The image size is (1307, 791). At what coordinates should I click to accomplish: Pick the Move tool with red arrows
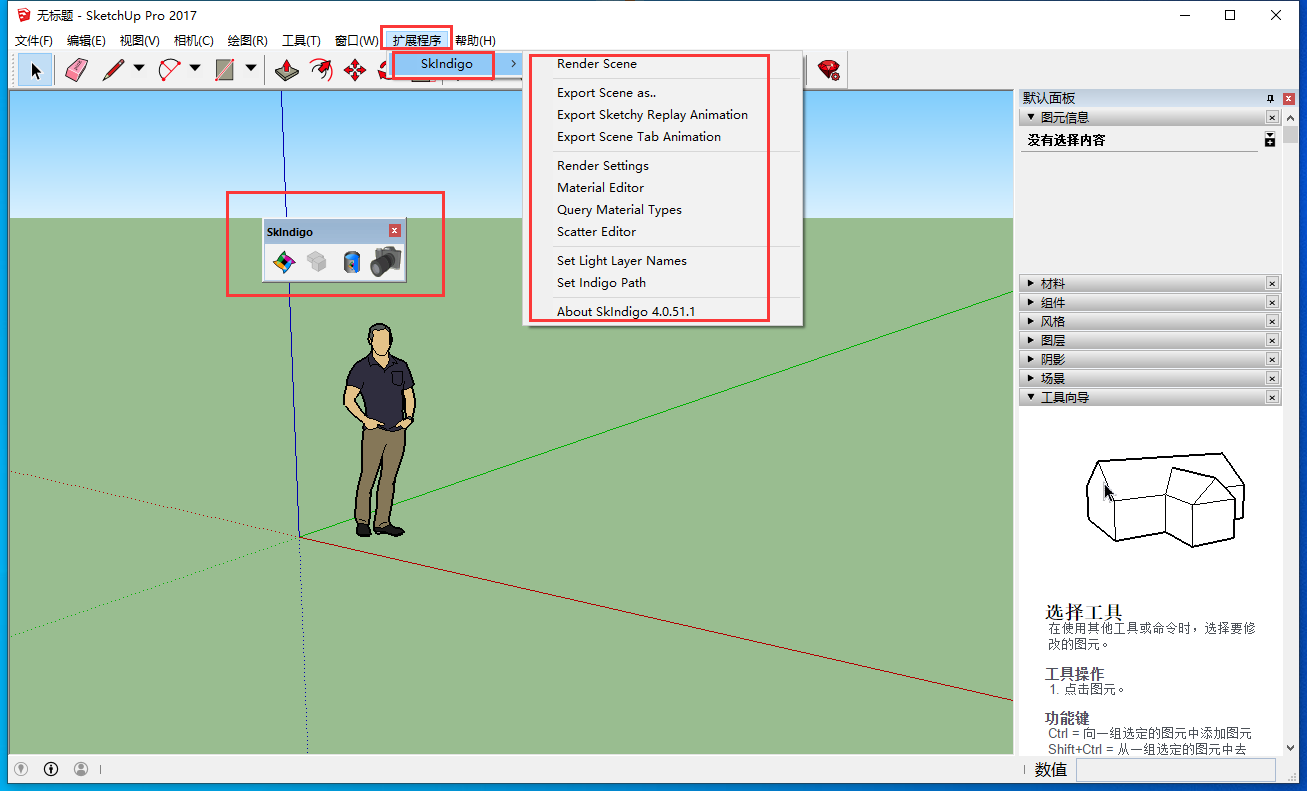(x=355, y=70)
